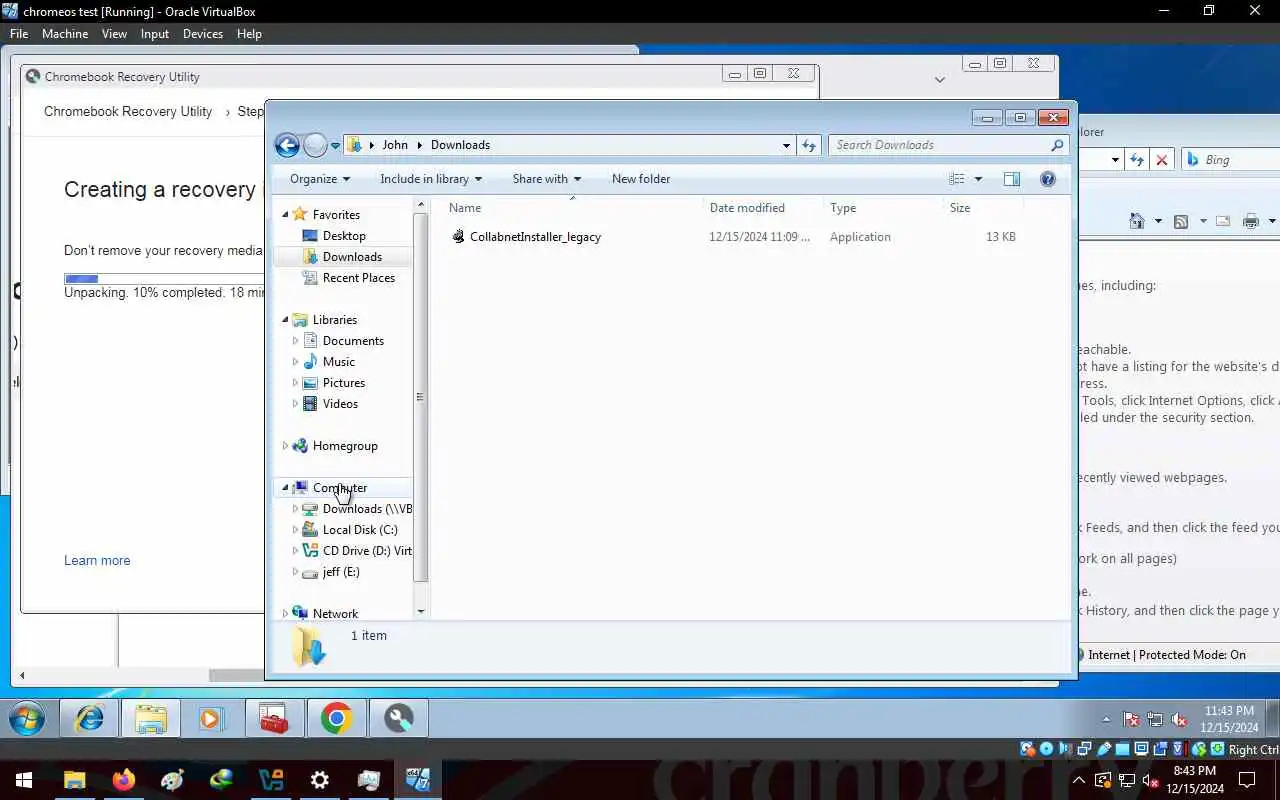Click the Print icon in Internet Explorer
This screenshot has height=800, width=1280.
pos(1250,221)
